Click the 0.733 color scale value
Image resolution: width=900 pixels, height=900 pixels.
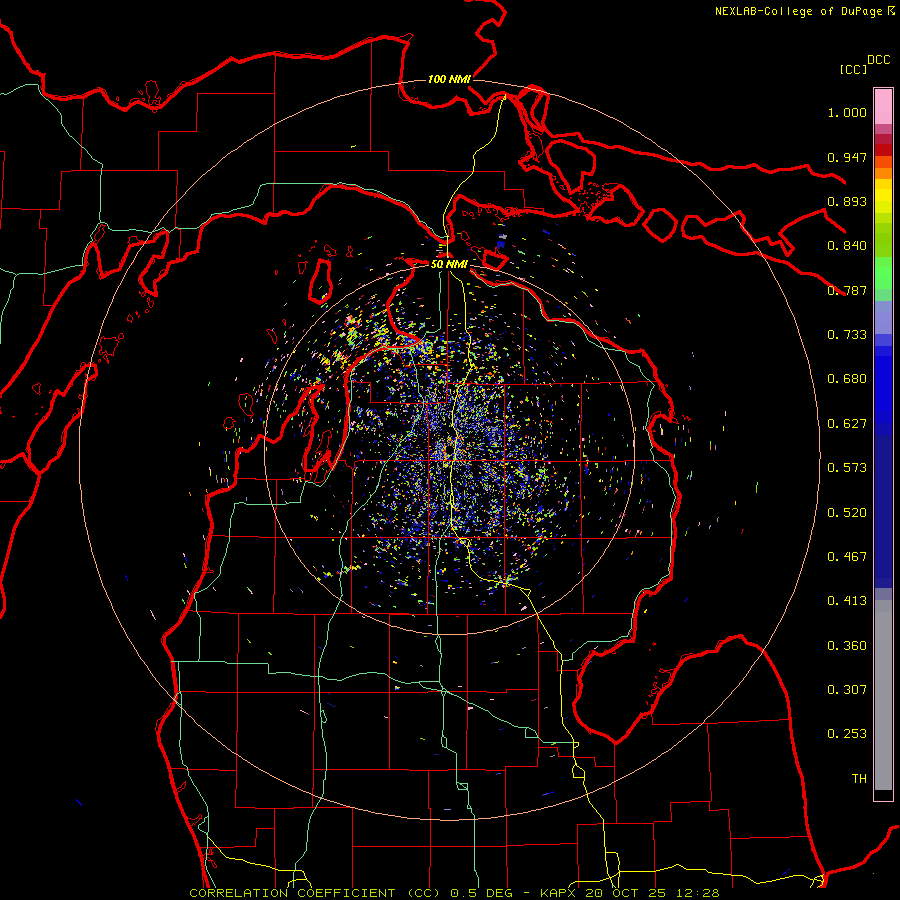[847, 335]
